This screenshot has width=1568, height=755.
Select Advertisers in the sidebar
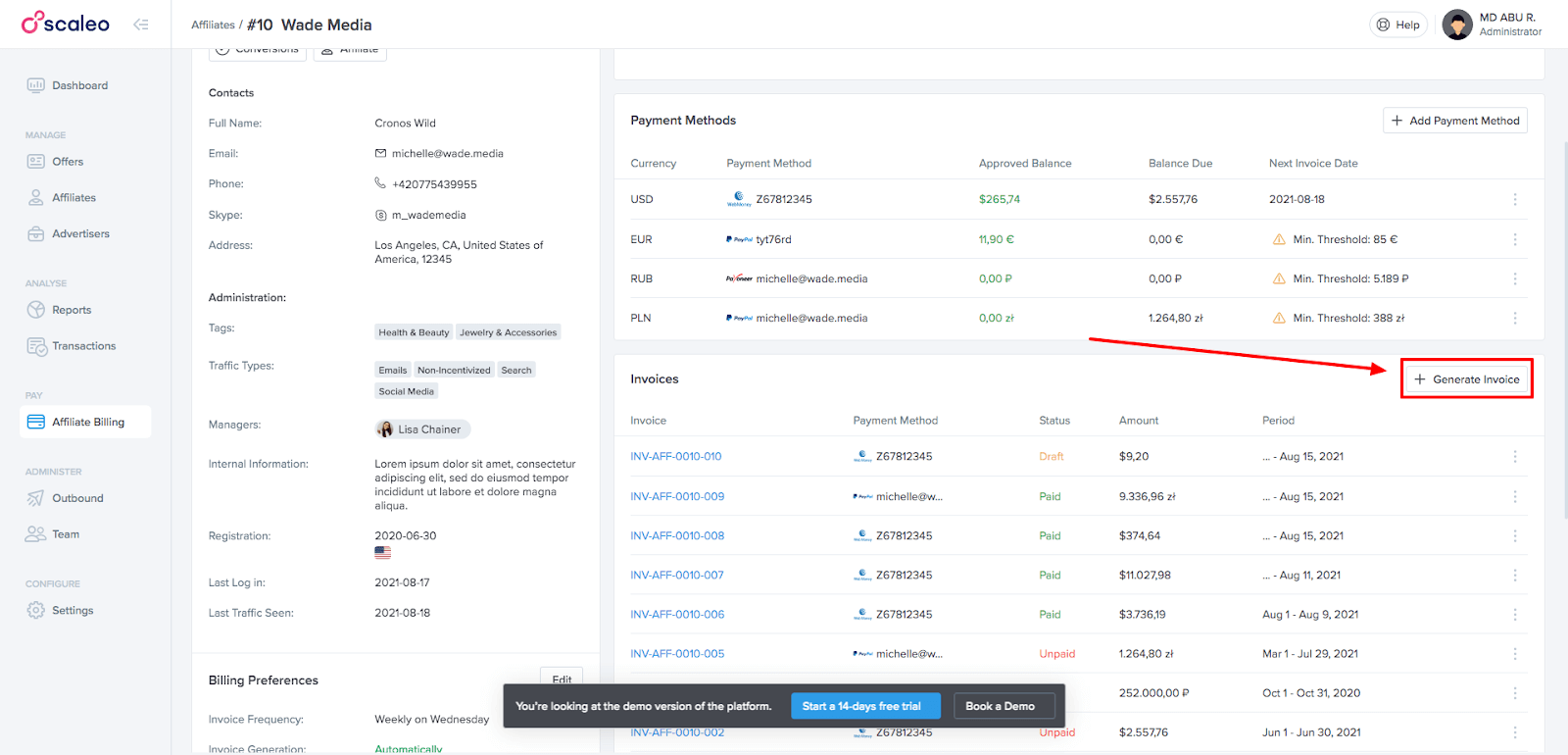(x=80, y=234)
